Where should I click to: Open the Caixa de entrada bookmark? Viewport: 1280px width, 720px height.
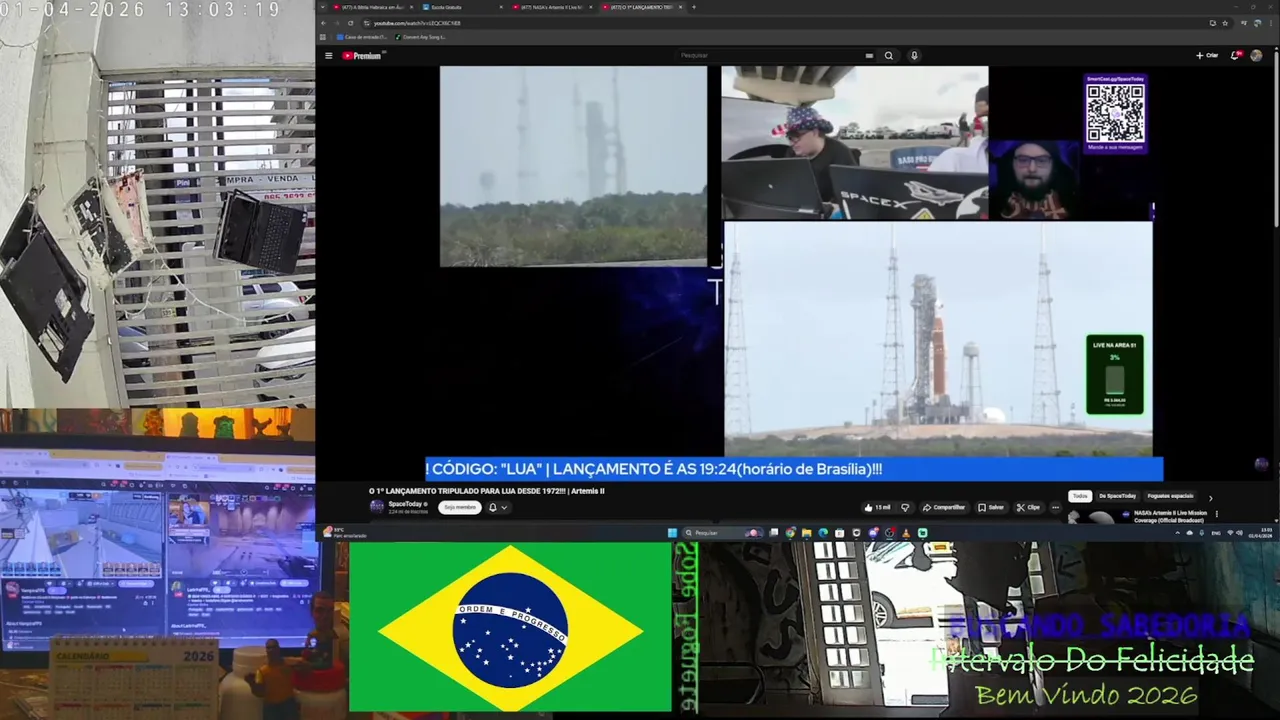[361, 37]
